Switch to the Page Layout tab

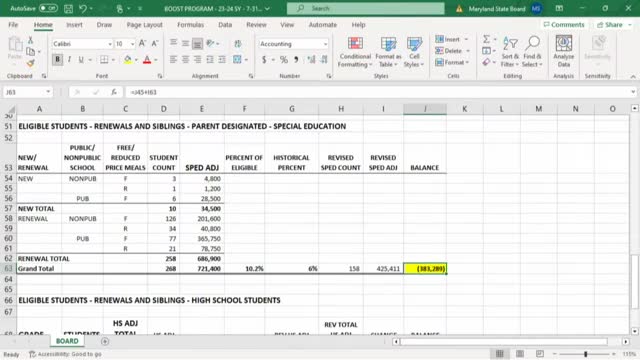coord(144,25)
